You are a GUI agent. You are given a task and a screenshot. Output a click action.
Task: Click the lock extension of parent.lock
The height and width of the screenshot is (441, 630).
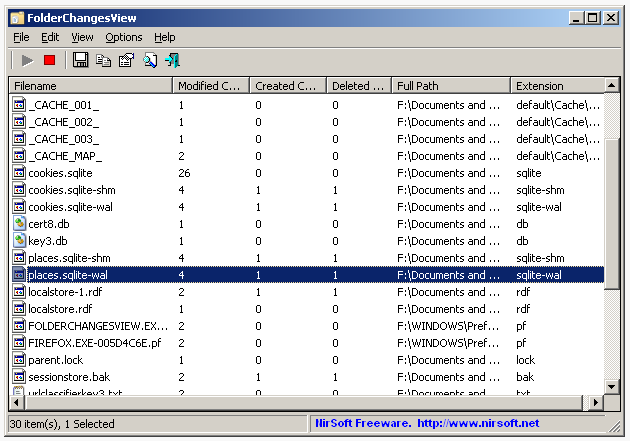[x=526, y=360]
